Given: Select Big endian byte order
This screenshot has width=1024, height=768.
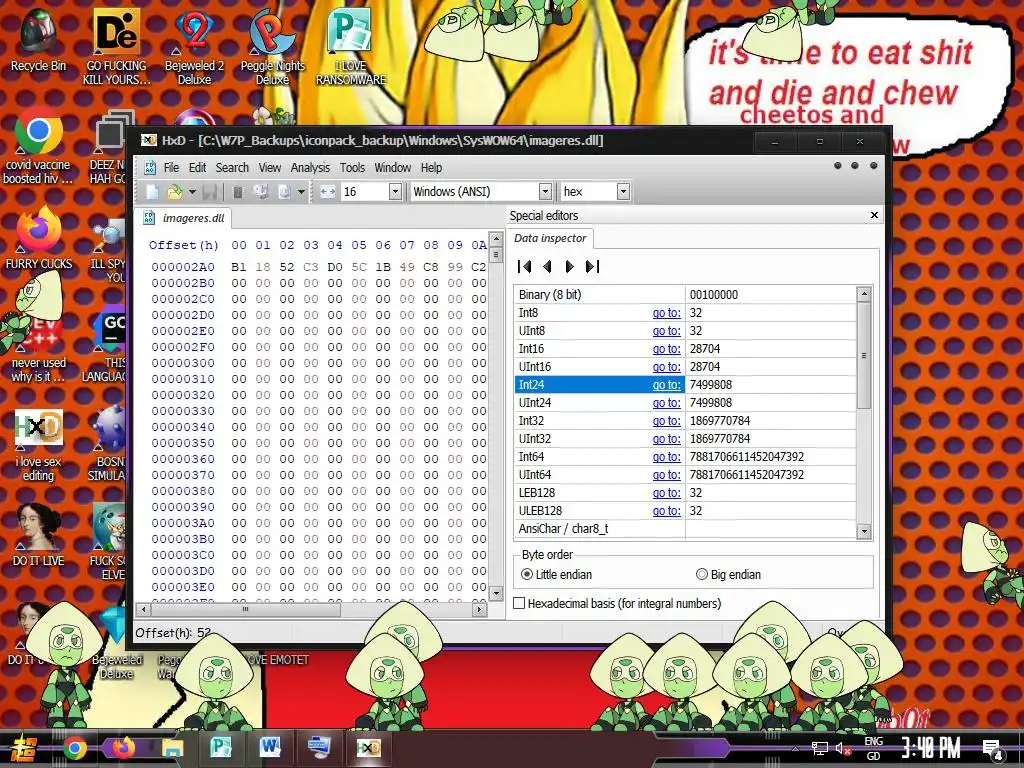Looking at the screenshot, I should pos(701,575).
